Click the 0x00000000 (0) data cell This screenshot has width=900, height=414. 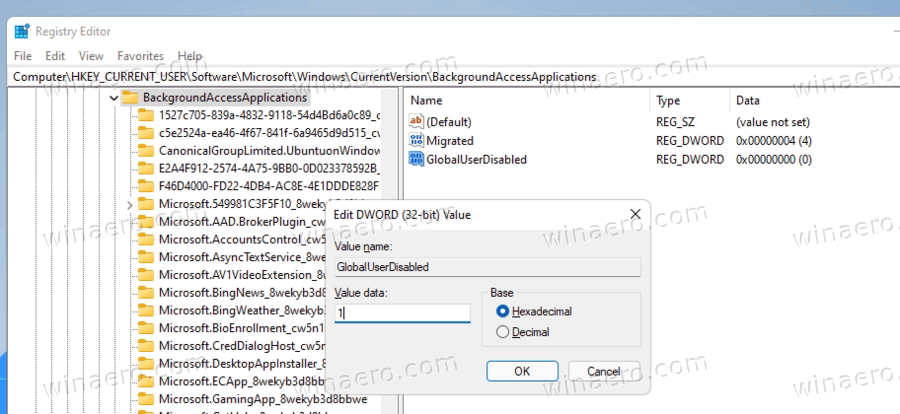pos(774,159)
